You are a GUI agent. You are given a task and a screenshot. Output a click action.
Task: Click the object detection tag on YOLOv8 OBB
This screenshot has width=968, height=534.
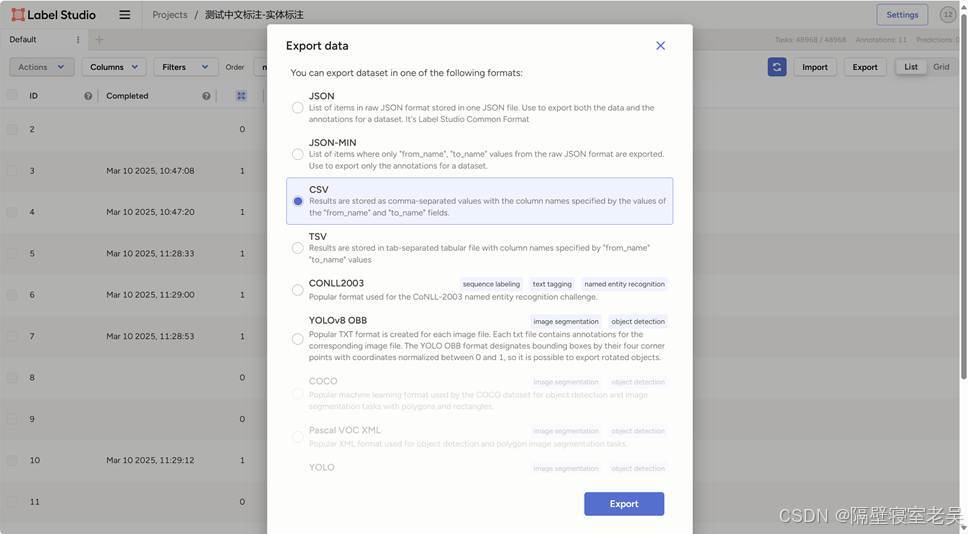tap(638, 321)
